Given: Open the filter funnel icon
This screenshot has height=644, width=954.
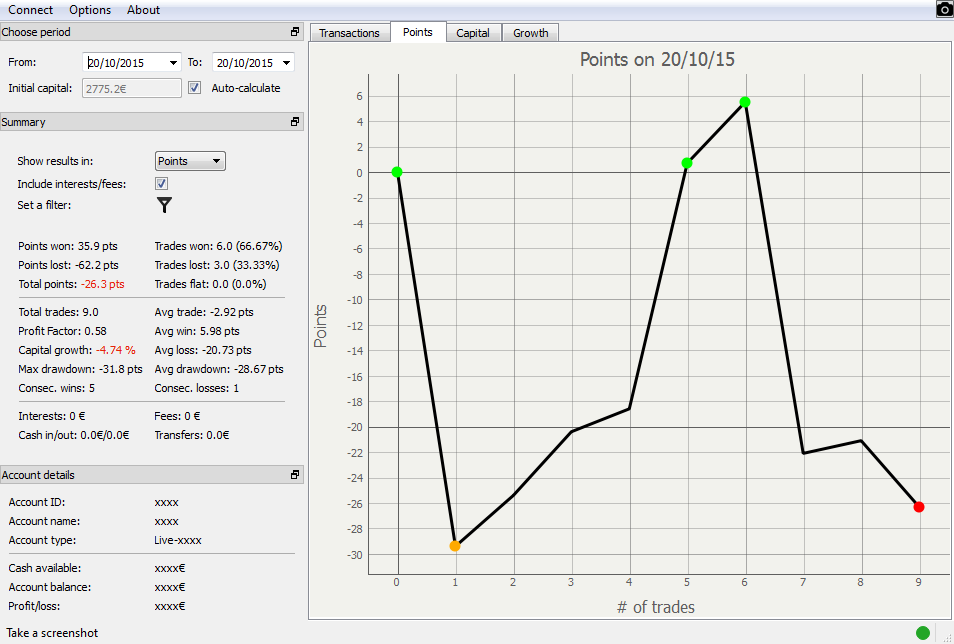Looking at the screenshot, I should pyautogui.click(x=164, y=205).
